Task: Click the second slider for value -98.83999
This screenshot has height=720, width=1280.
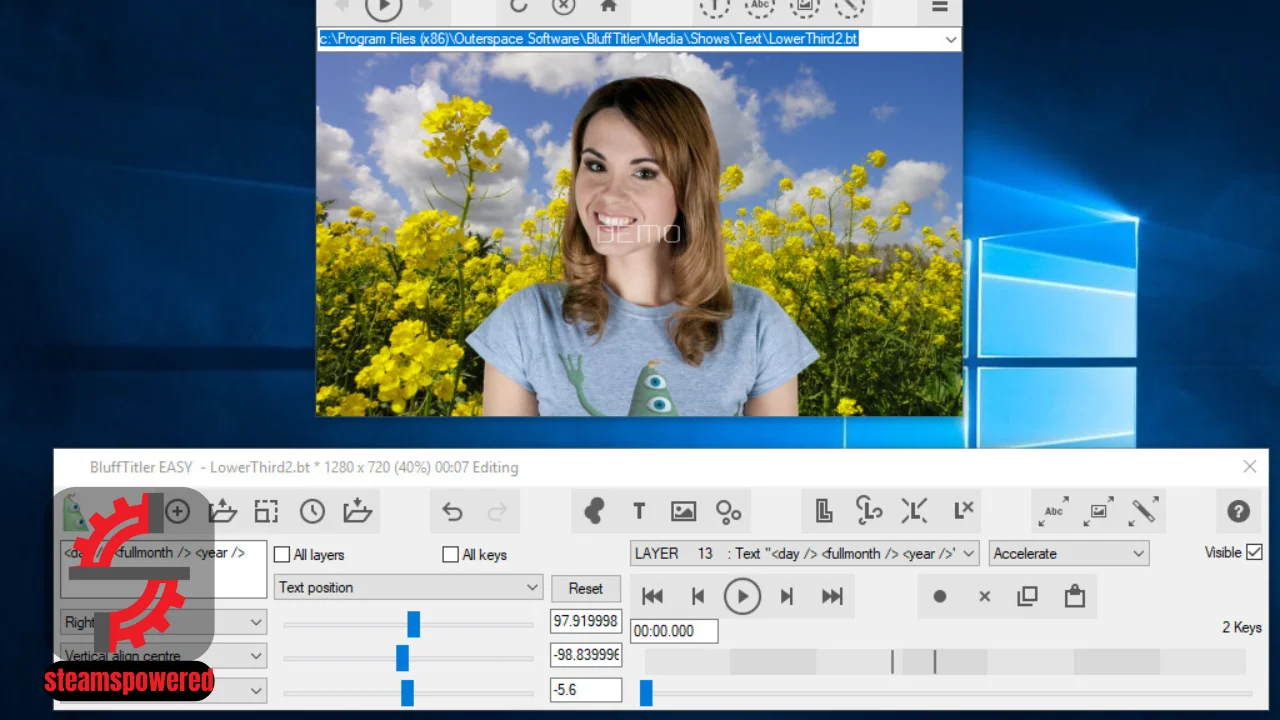Action: 402,658
